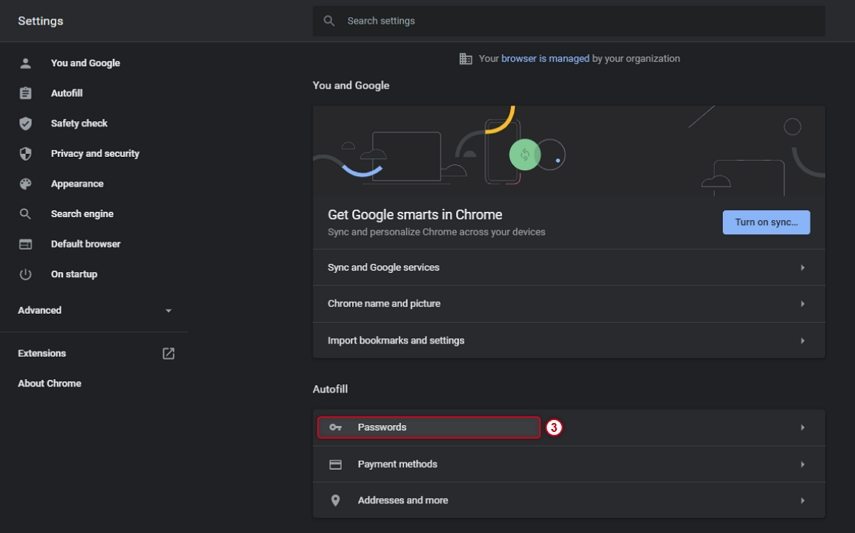Click the arrow at the end of Passwords row
The height and width of the screenshot is (533, 855).
coord(803,427)
